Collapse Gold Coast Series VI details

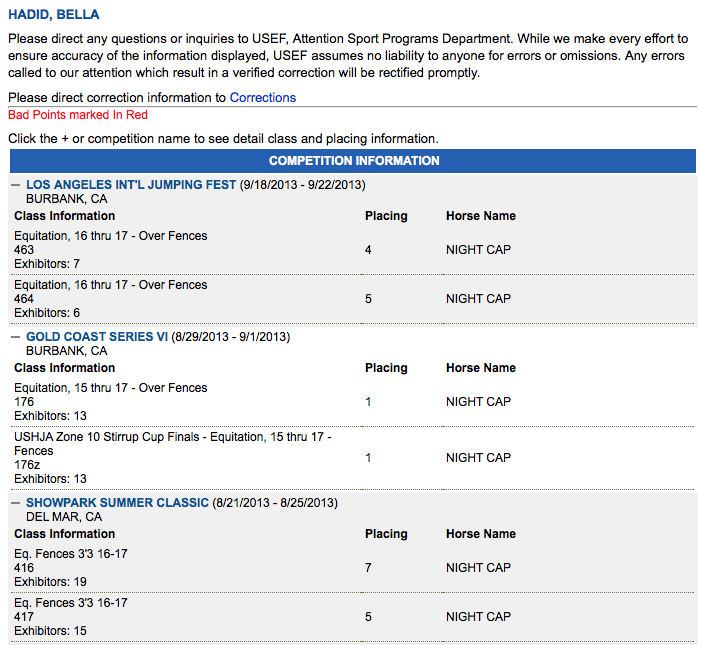click(x=16, y=337)
